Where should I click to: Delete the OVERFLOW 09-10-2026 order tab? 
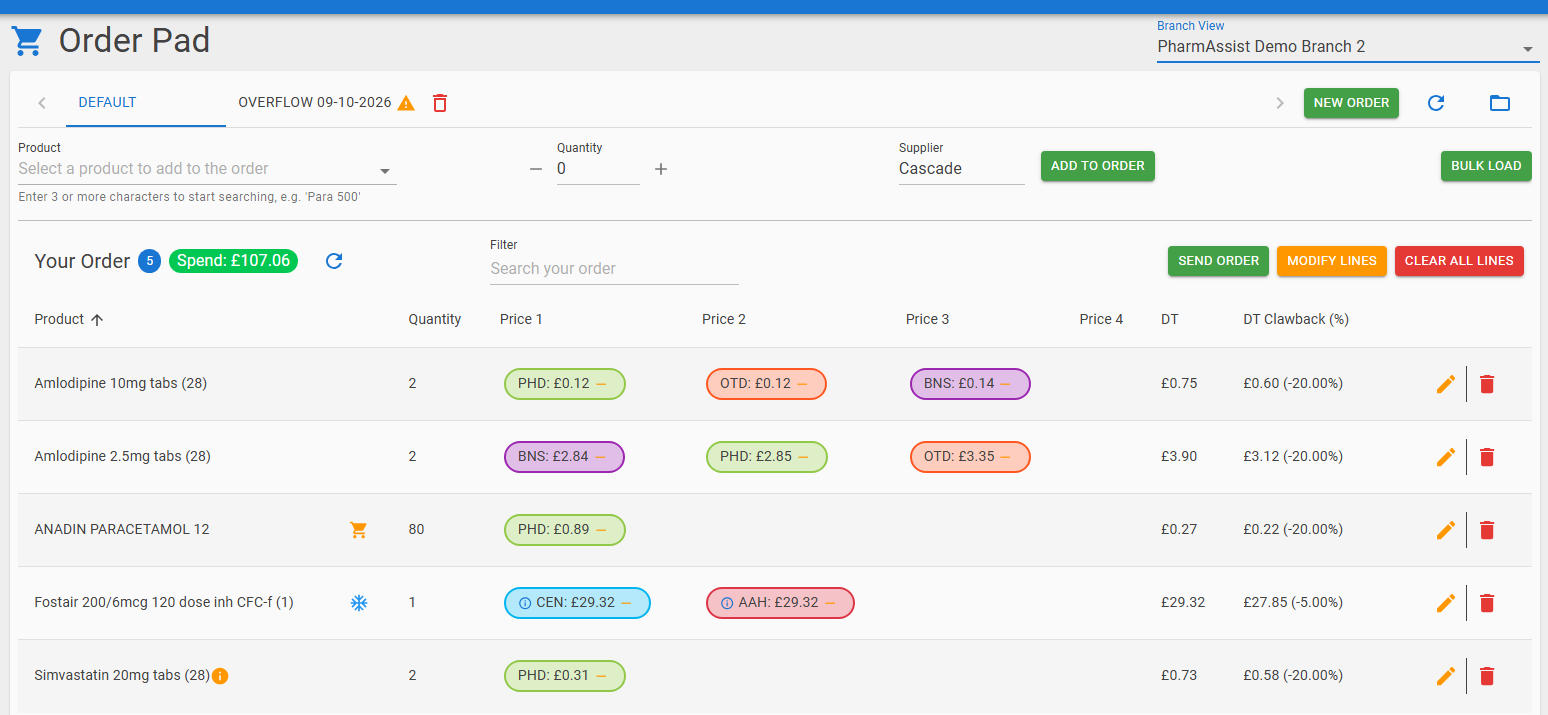pyautogui.click(x=440, y=103)
